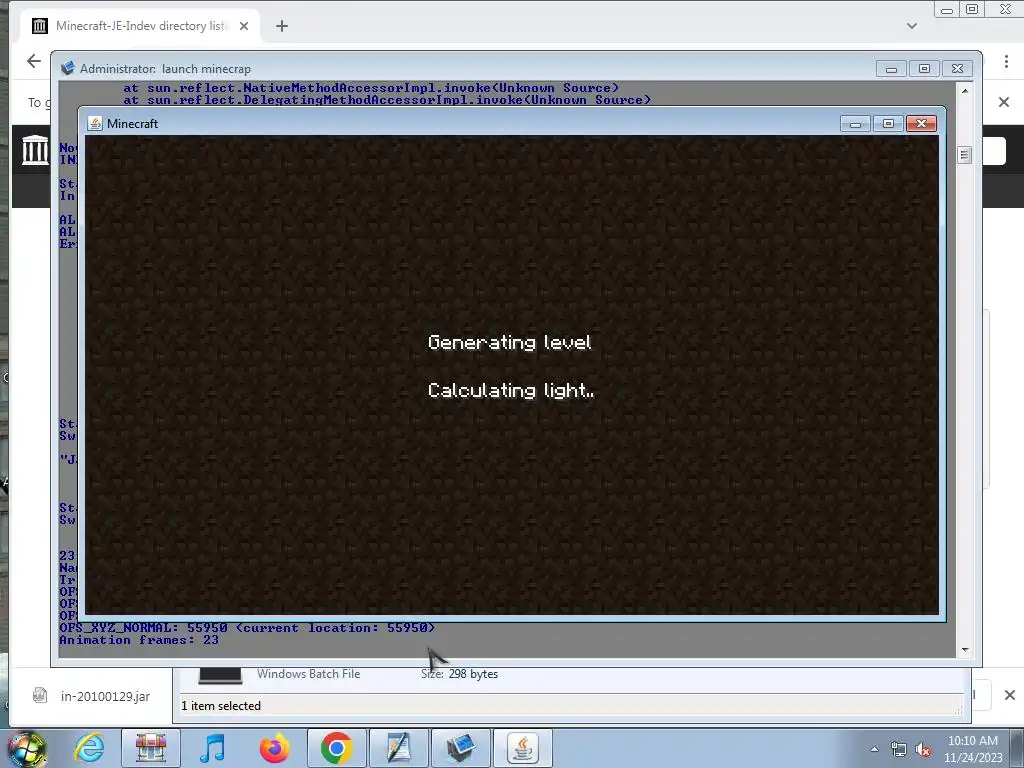Open the Chrome three-dot menu
The image size is (1024, 768).
pyautogui.click(x=1006, y=61)
